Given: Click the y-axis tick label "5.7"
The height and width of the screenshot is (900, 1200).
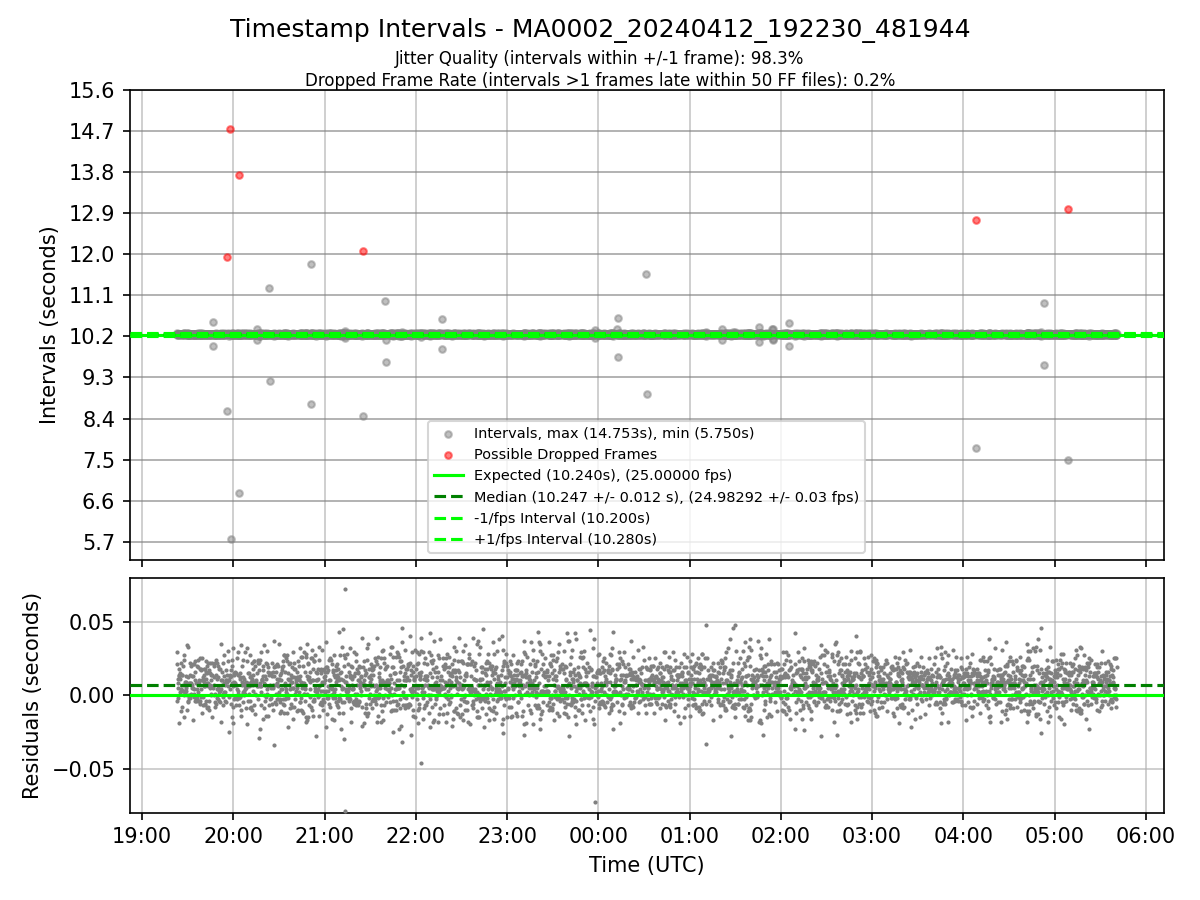Looking at the screenshot, I should [x=98, y=543].
